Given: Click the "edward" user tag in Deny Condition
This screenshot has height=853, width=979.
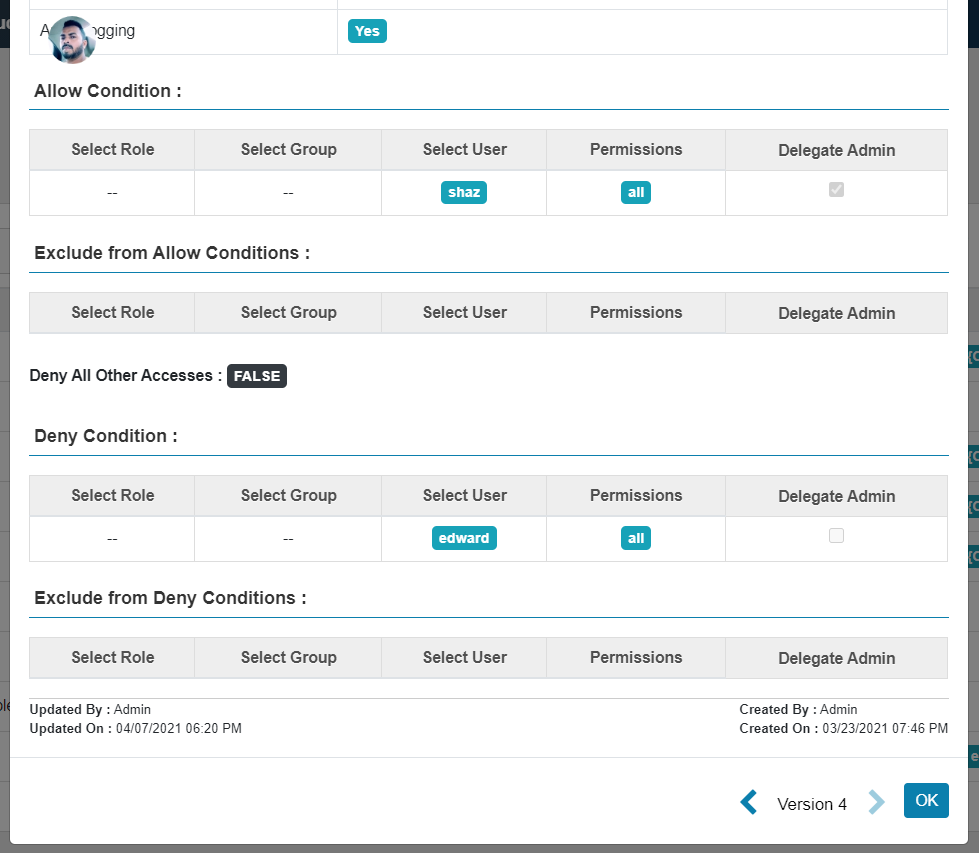Looking at the screenshot, I should (x=463, y=537).
